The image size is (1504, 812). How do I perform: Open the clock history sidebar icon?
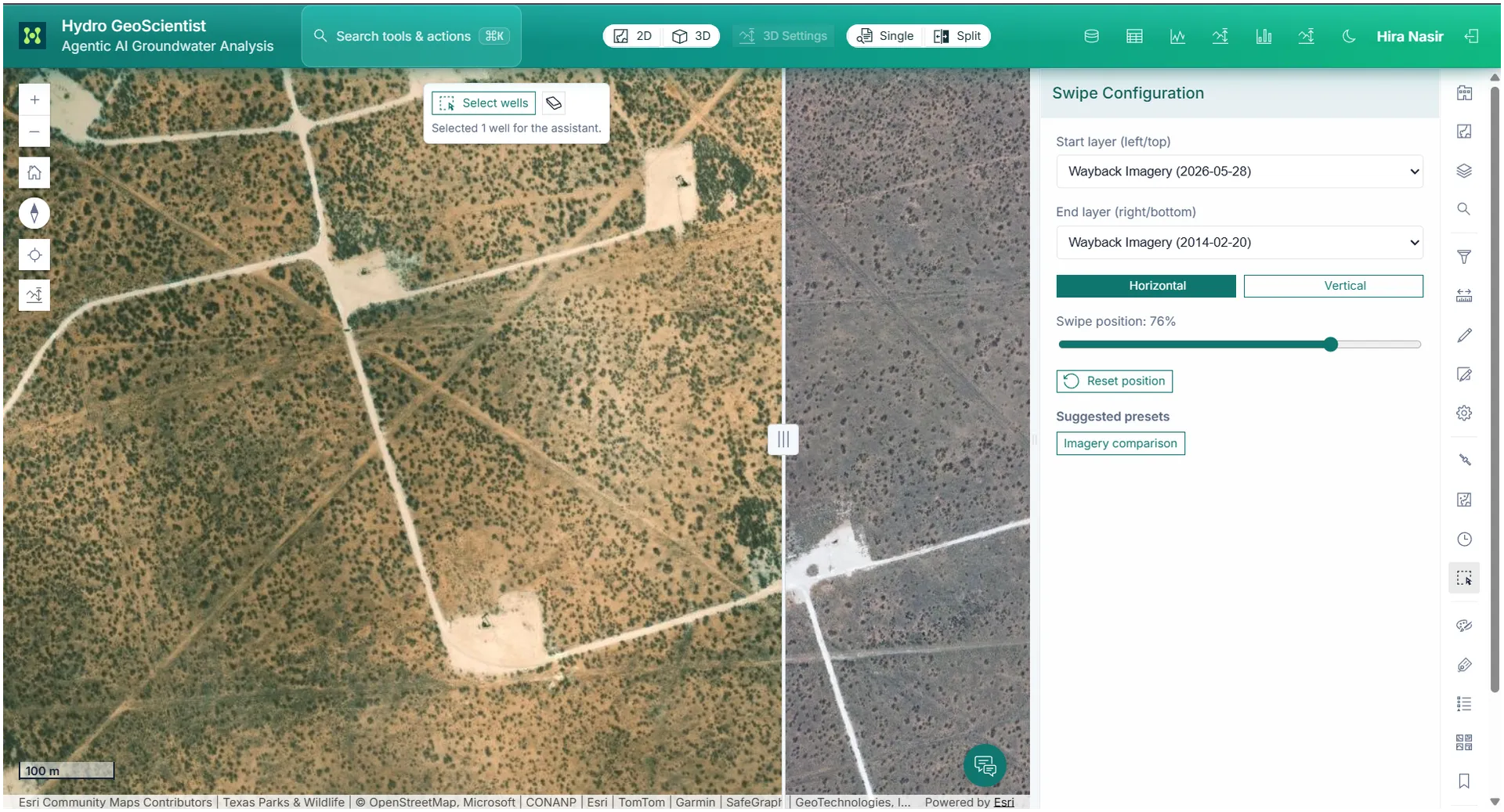[1464, 539]
